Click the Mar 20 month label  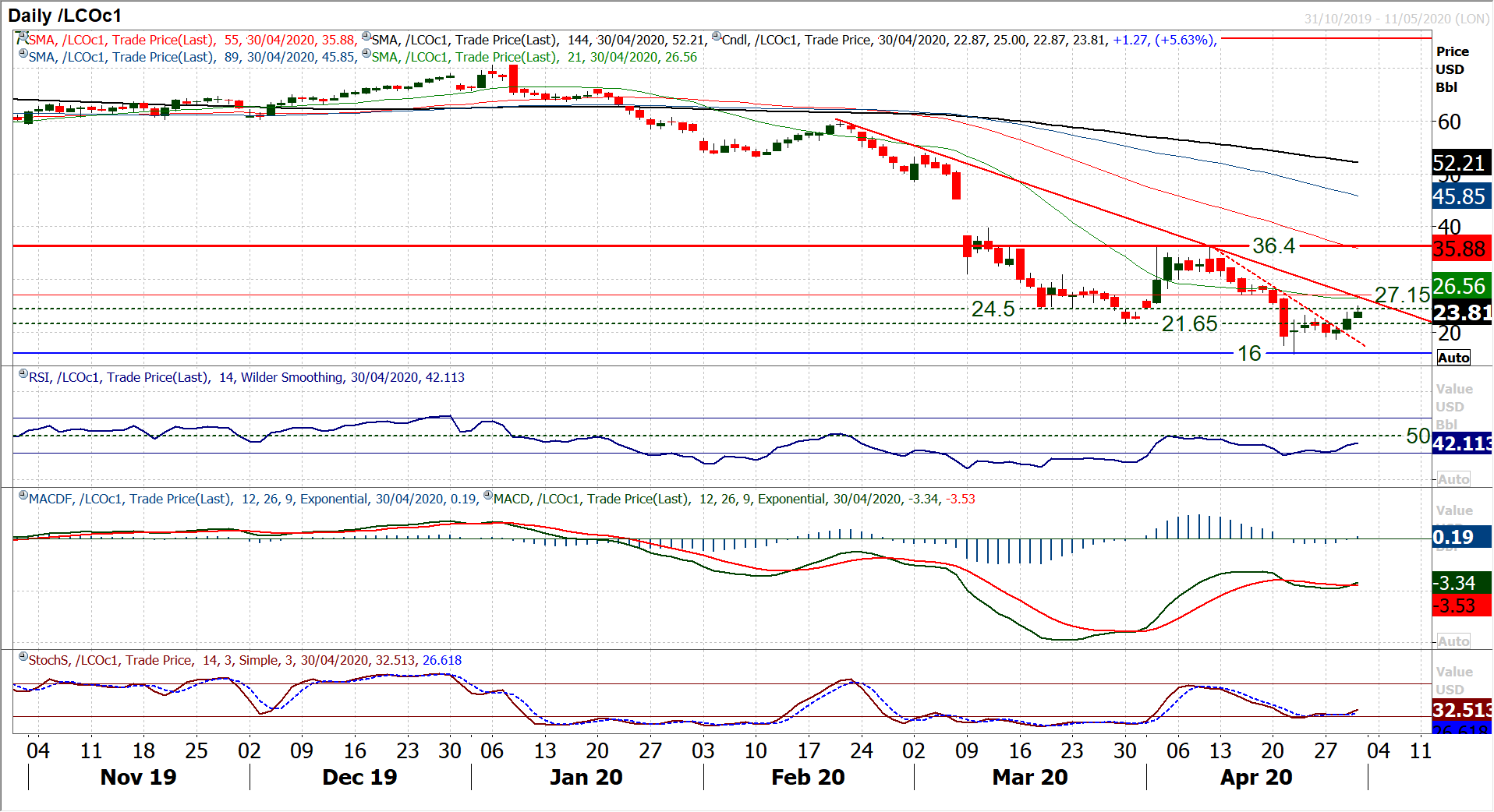[1029, 777]
